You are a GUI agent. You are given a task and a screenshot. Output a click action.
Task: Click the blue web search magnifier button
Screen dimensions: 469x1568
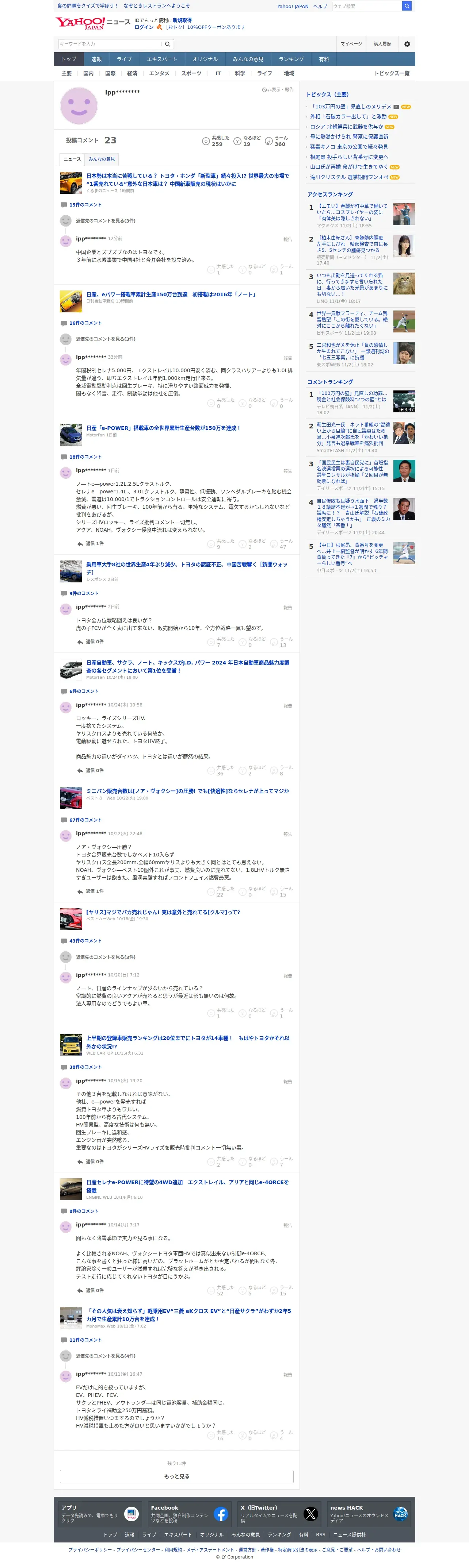[407, 6]
